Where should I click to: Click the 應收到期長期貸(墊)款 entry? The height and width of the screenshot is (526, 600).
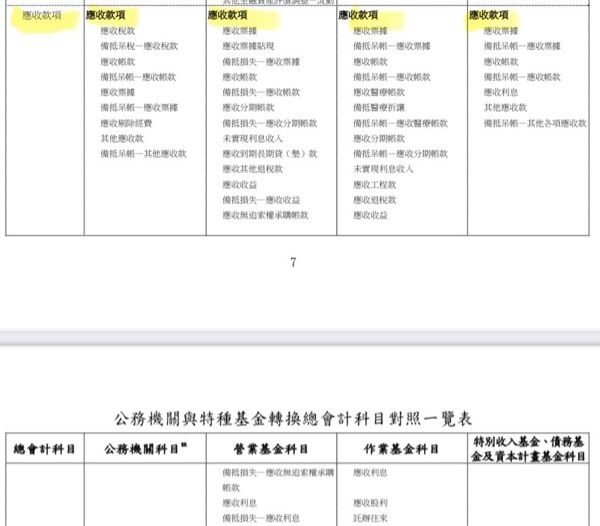(x=269, y=153)
